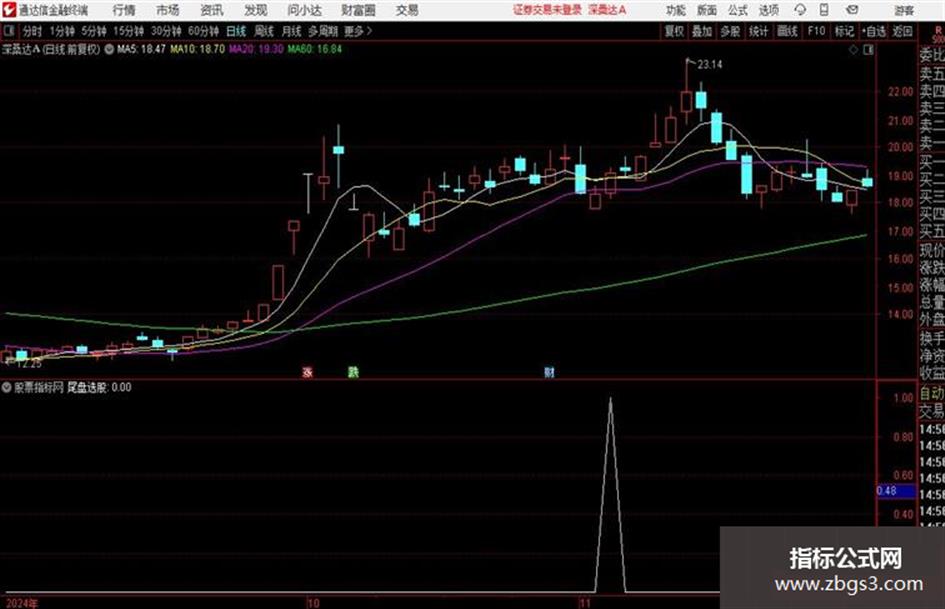Open the 问小达 menu

click(x=304, y=10)
